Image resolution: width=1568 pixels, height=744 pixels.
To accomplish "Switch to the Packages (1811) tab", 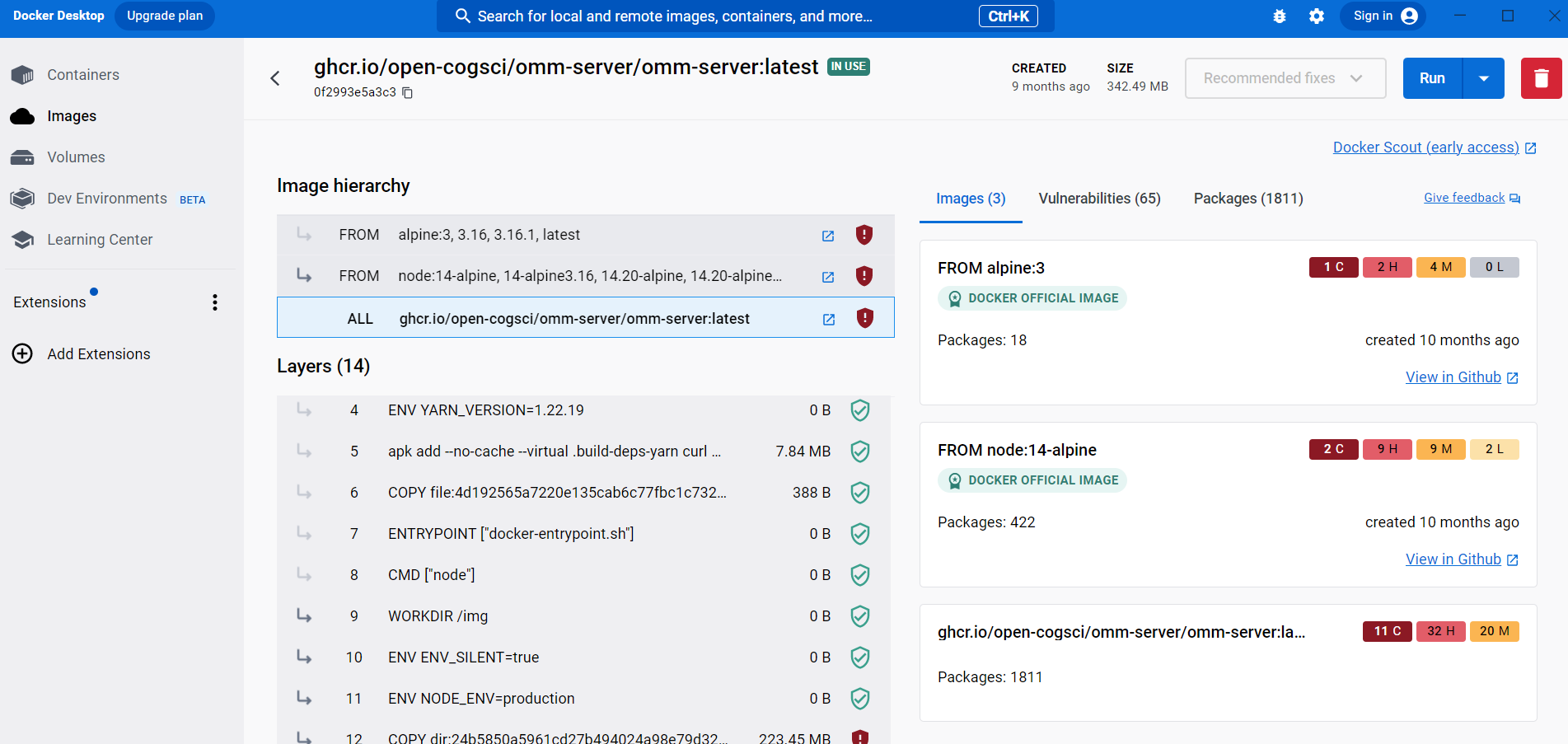I will pyautogui.click(x=1247, y=198).
